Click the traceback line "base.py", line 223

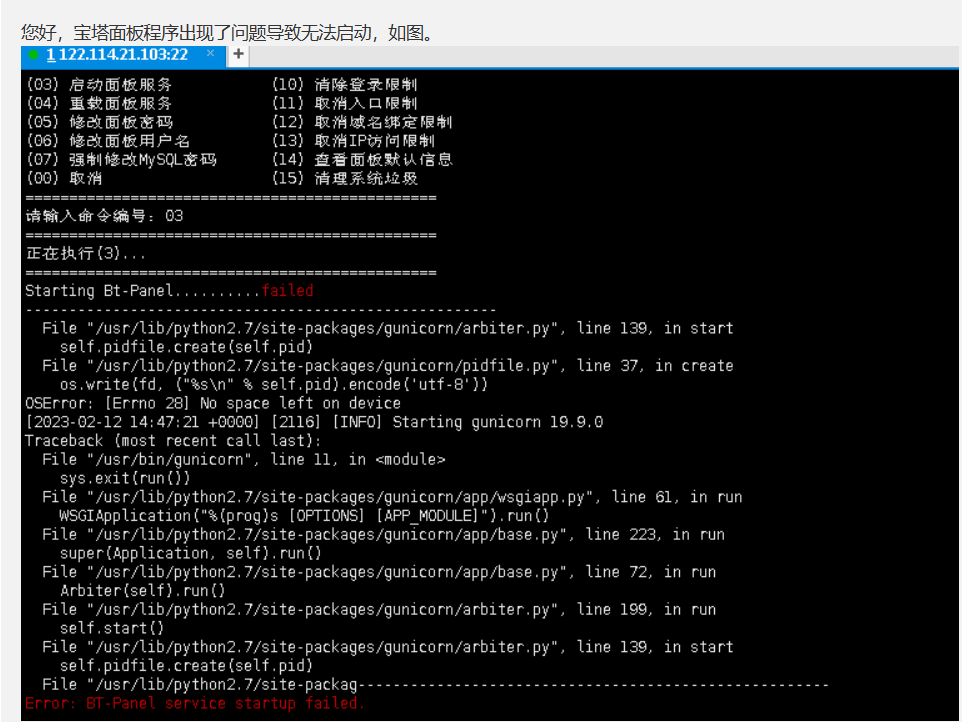click(383, 535)
